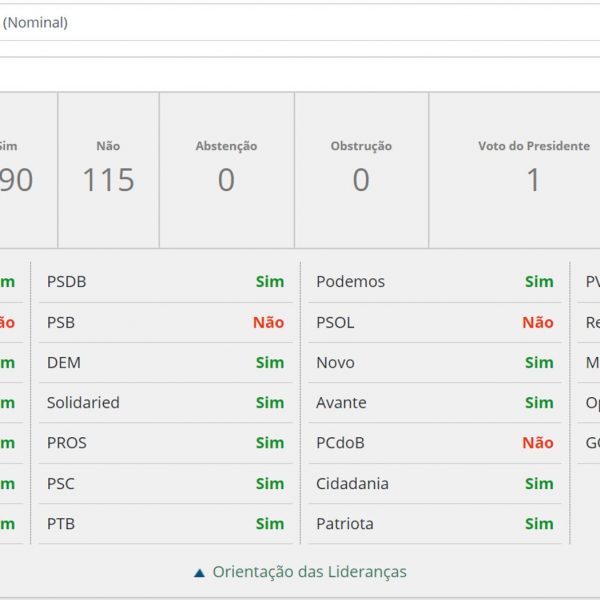Viewport: 600px width, 600px height.
Task: Select the Solidaried party entry
Action: click(x=83, y=403)
